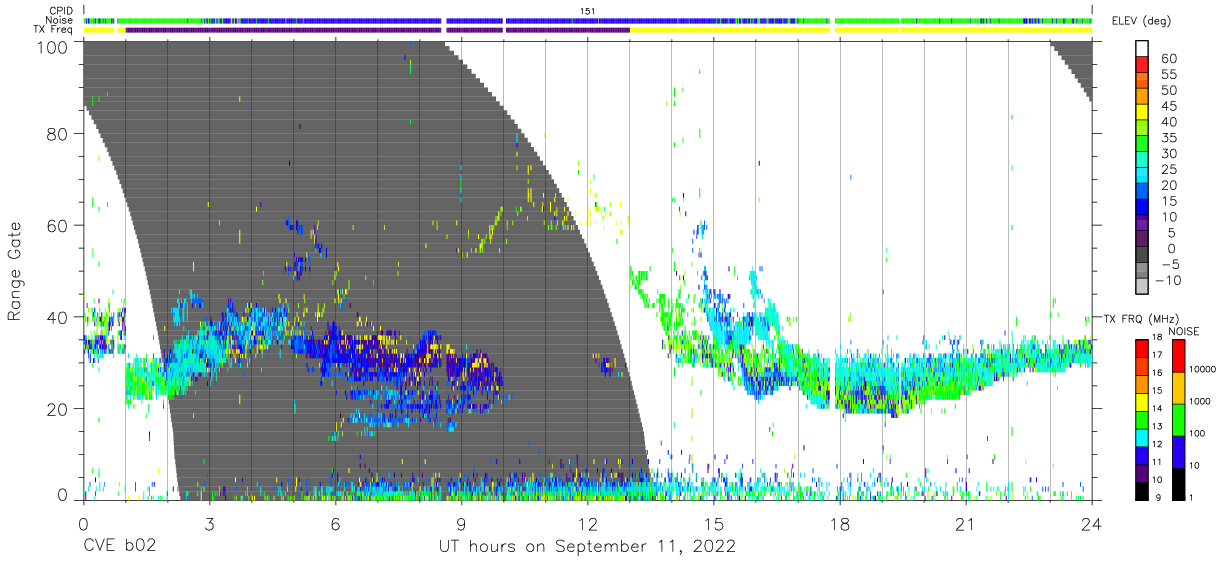Click the 10000 value on NOISE scale
Screen dimensions: 1228x567
pos(1204,371)
